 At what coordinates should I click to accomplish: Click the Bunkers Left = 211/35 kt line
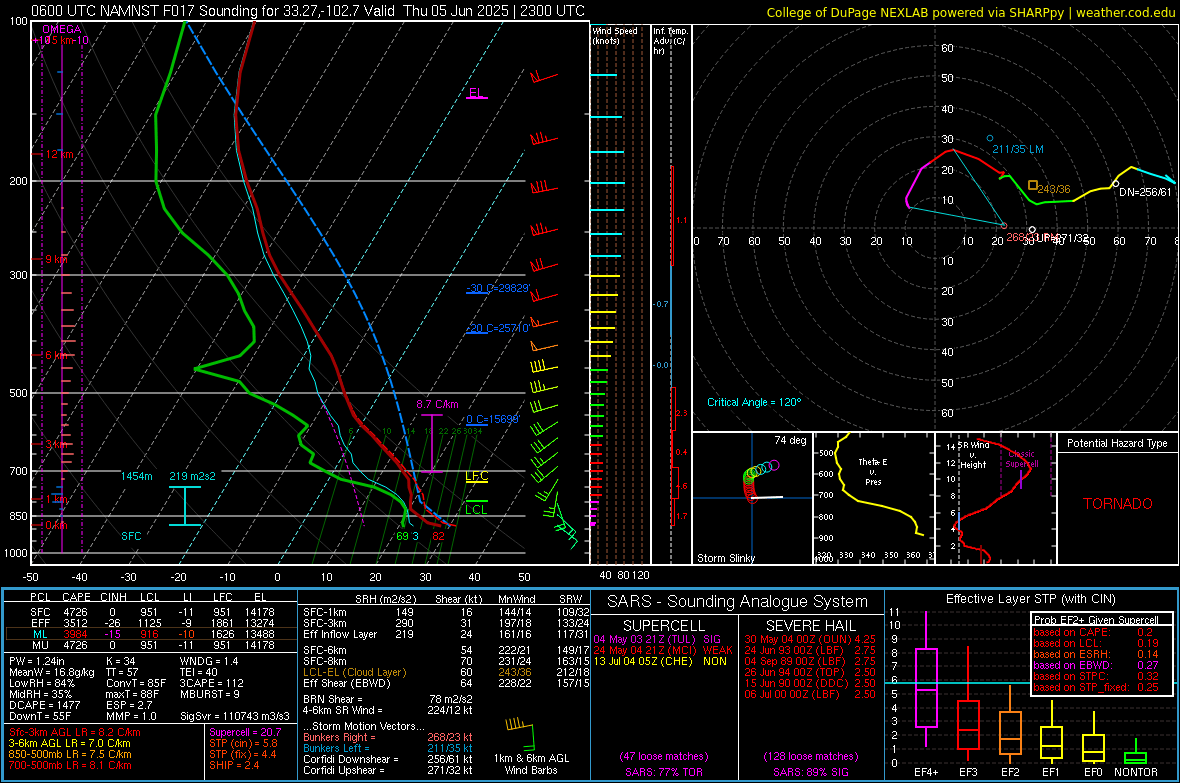pyautogui.click(x=388, y=748)
